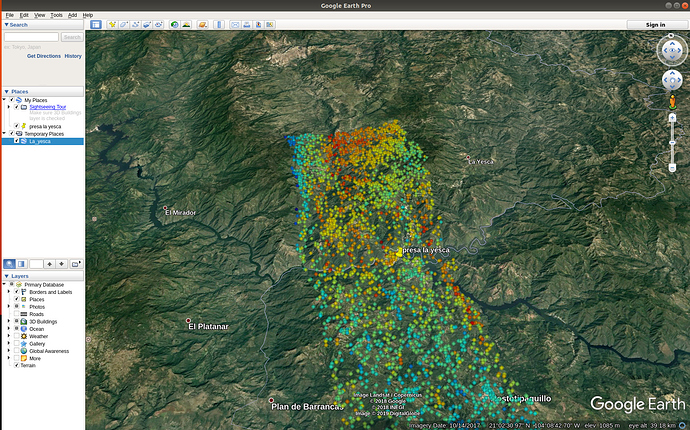Viewport: 690px width, 430px height.
Task: Click the View in Google Maps icon
Action: 270,25
